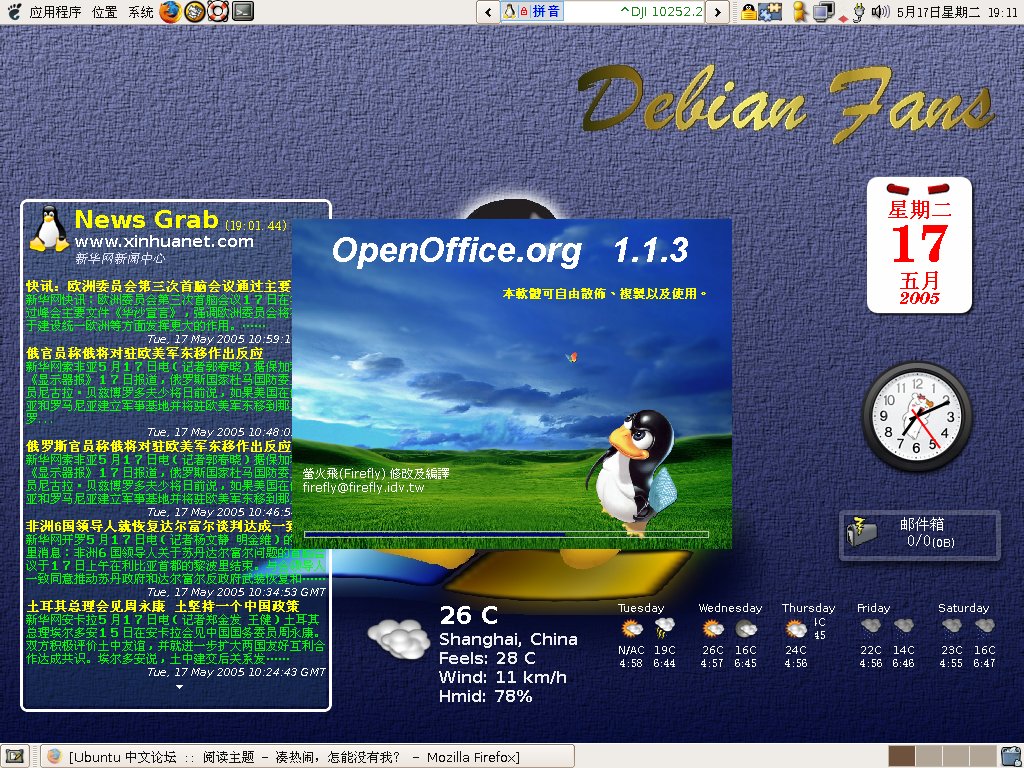Click the News Grab title

point(146,219)
